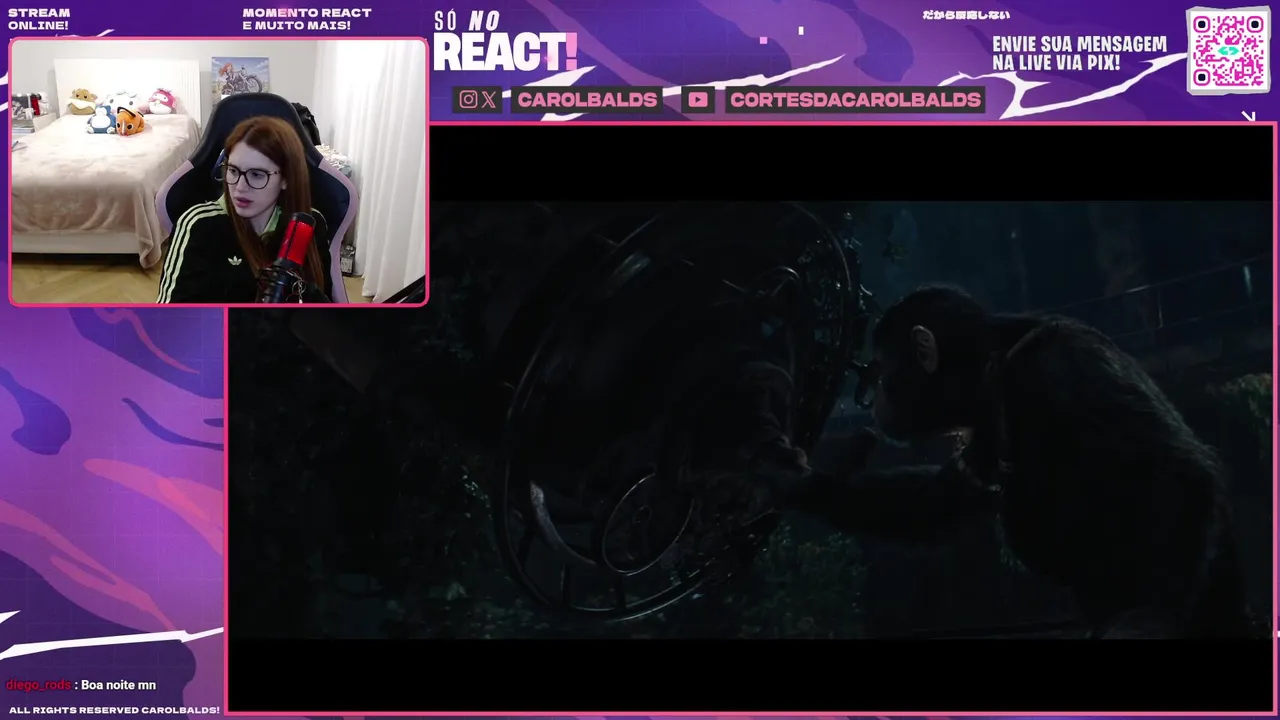The image size is (1280, 720).
Task: Click ENVIE SUA MENSAGEM NA LIVE VIA PIX!
Action: pos(1080,54)
